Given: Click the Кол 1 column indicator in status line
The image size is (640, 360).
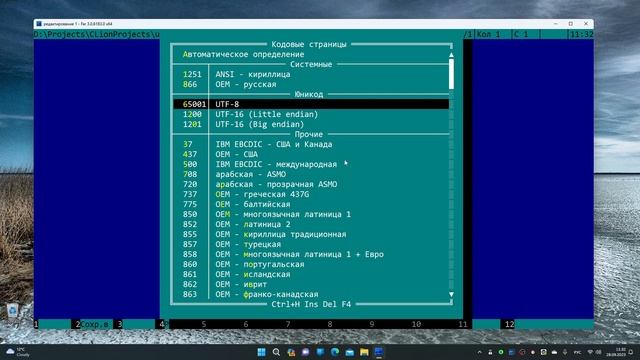Looking at the screenshot, I should 489,35.
